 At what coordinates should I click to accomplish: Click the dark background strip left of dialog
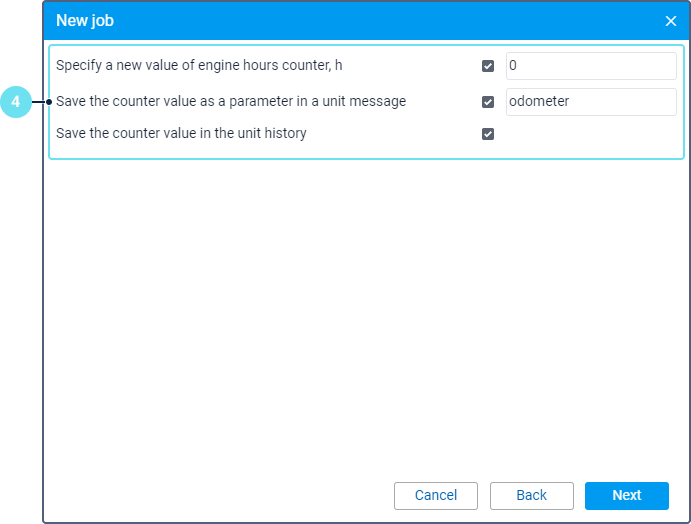tap(20, 300)
